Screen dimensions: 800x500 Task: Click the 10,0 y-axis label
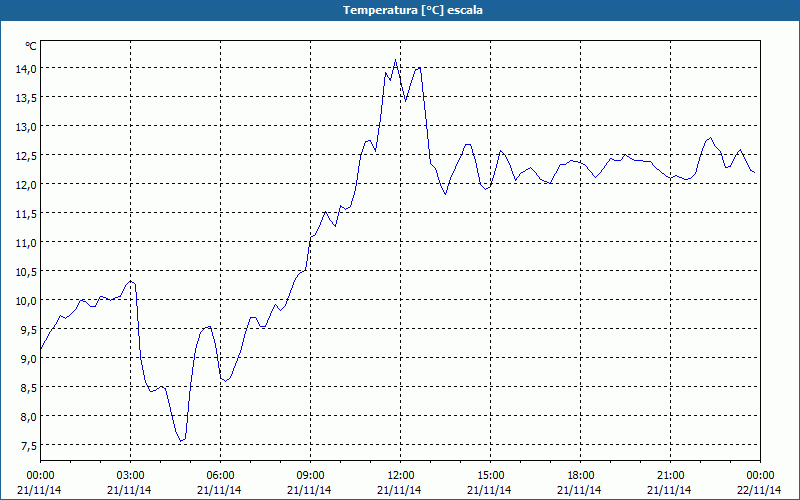point(26,301)
